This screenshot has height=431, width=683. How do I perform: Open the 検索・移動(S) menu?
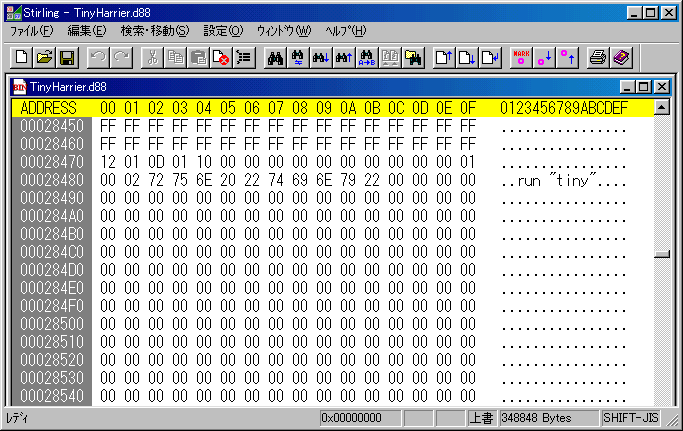click(x=155, y=31)
